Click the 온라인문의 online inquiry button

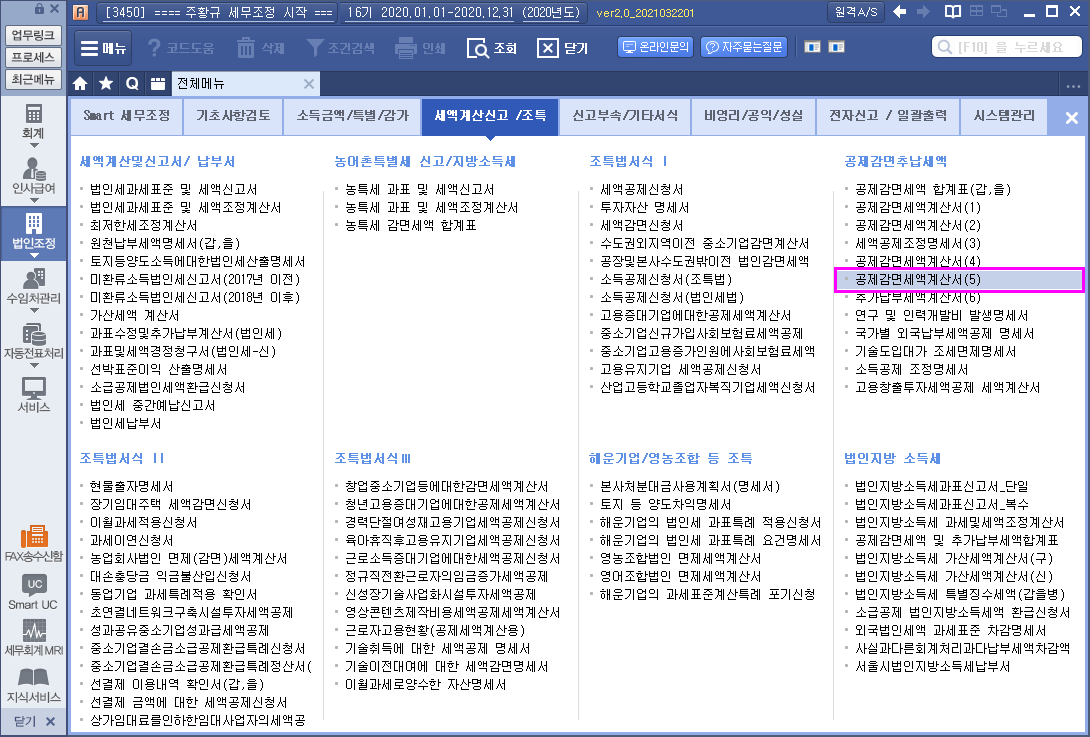pos(656,47)
